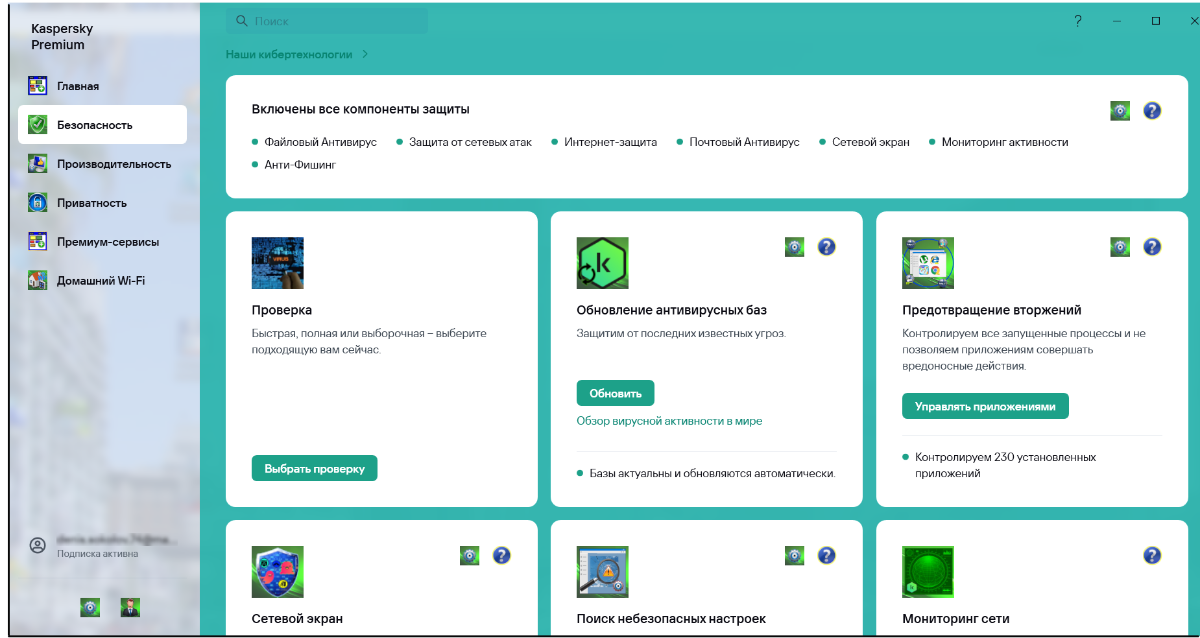Screen dimensions: 1200x638
Task: Open help on Поиск небезопасных настроек card
Action: [x=827, y=555]
